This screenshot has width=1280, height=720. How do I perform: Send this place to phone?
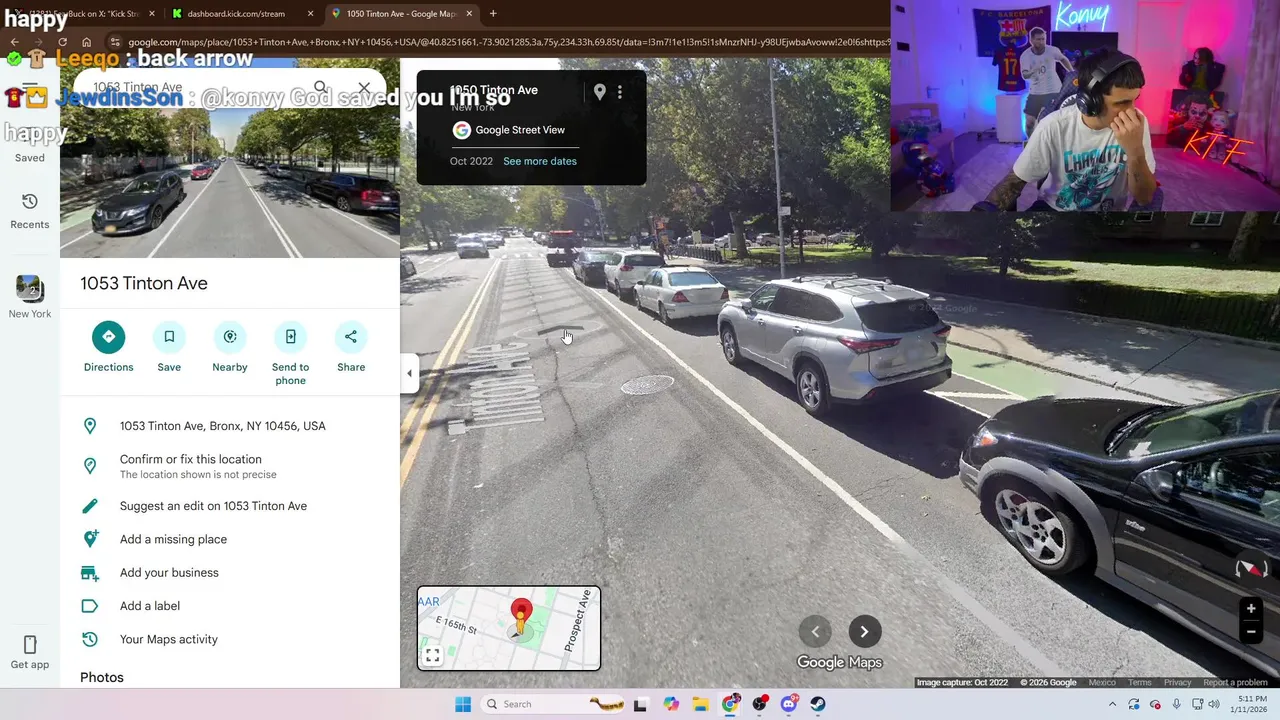[290, 337]
